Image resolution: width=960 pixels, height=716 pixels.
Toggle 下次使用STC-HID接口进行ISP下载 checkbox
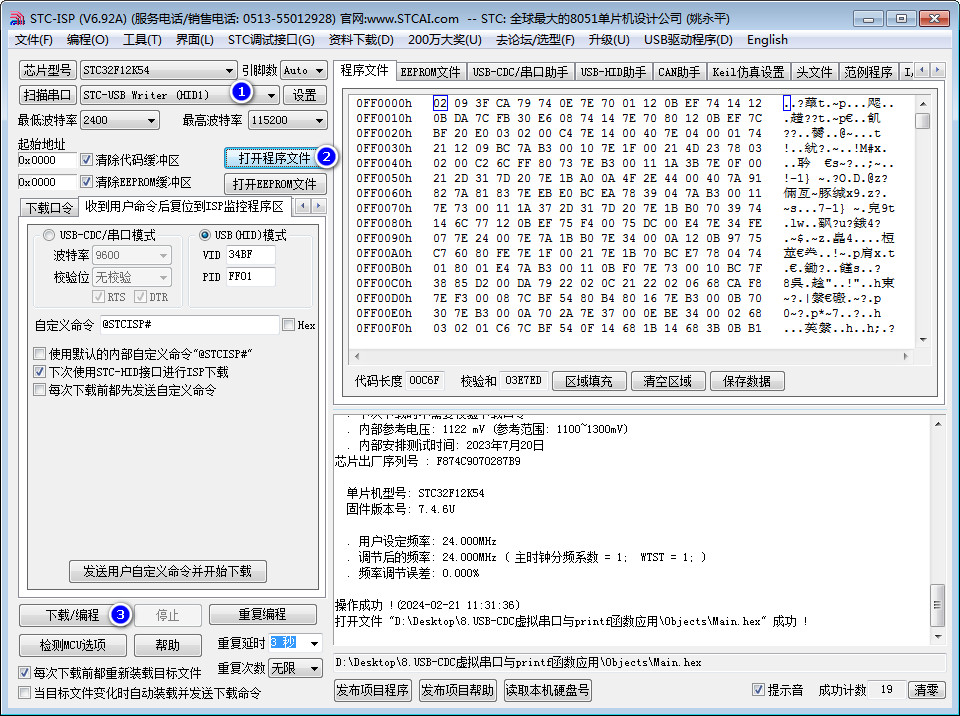[40, 372]
